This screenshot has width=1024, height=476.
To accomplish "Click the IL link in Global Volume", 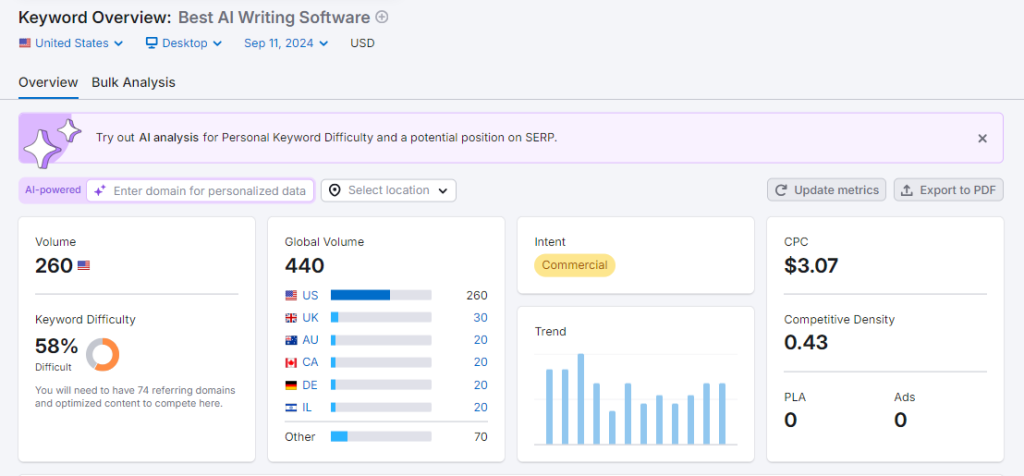I will point(307,407).
